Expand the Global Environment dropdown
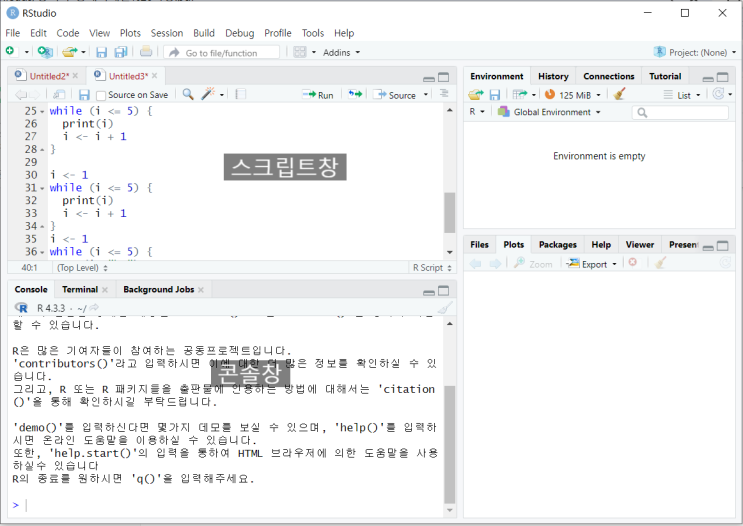This screenshot has width=743, height=526. tap(551, 112)
